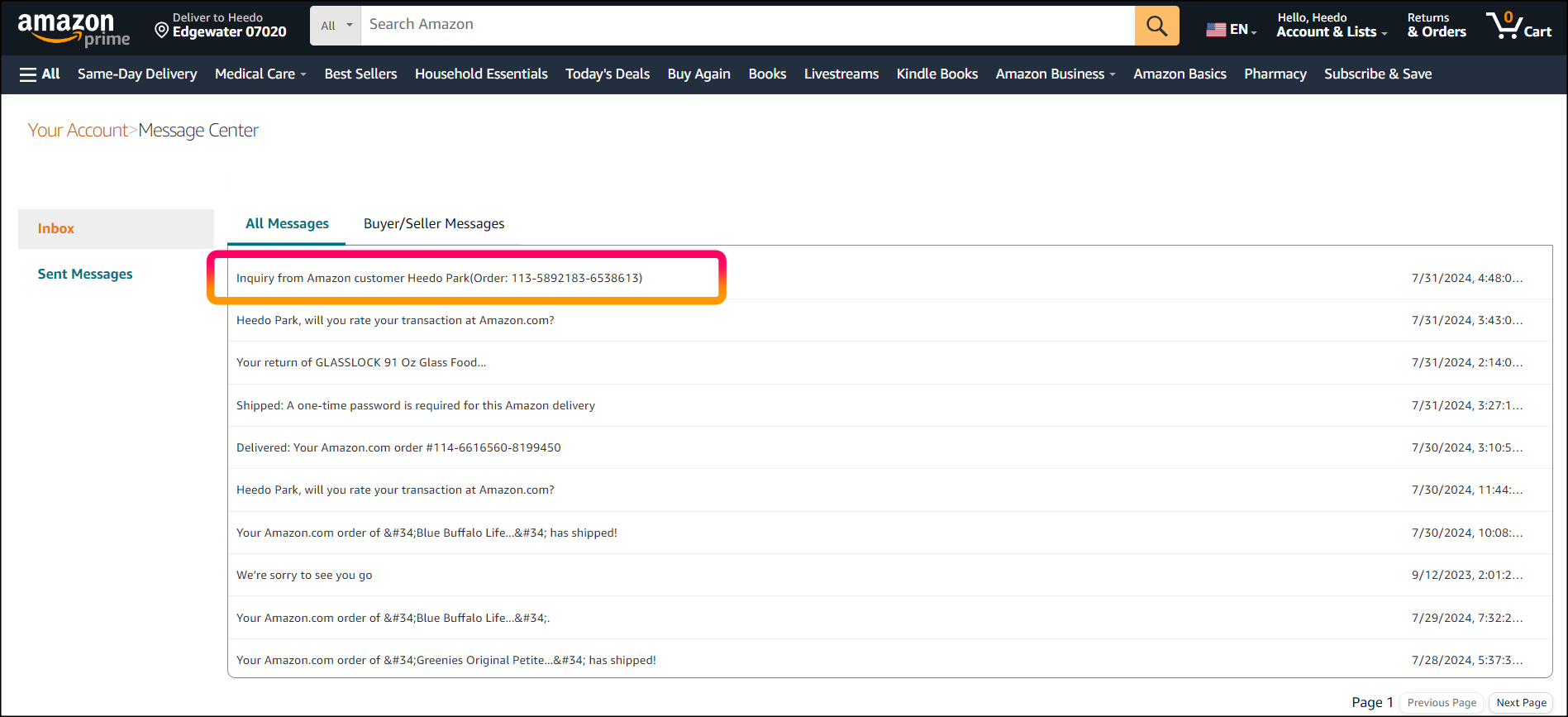
Task: Click the Previous Page button
Action: click(x=1442, y=703)
